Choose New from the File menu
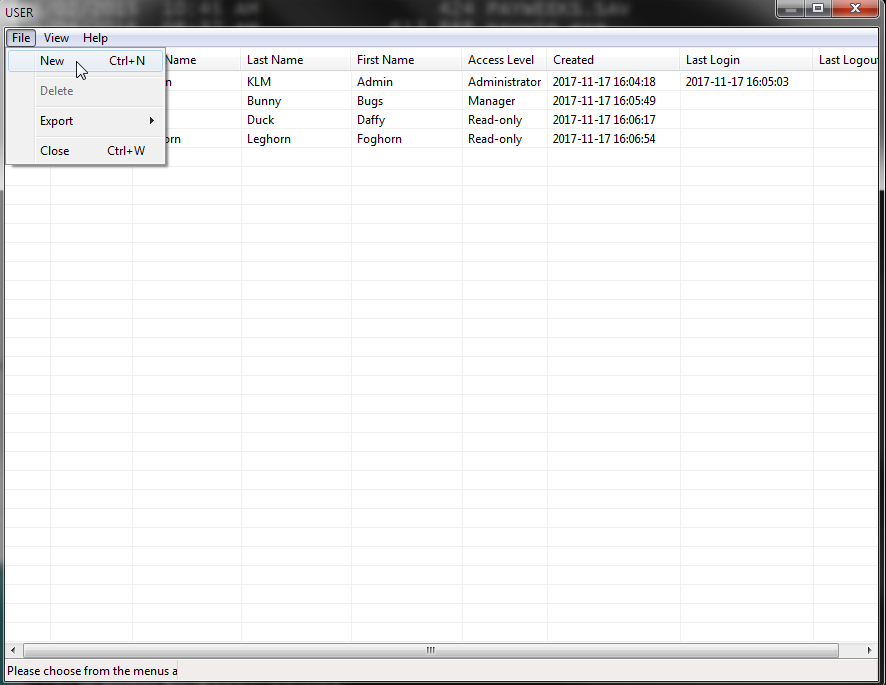 (x=86, y=61)
